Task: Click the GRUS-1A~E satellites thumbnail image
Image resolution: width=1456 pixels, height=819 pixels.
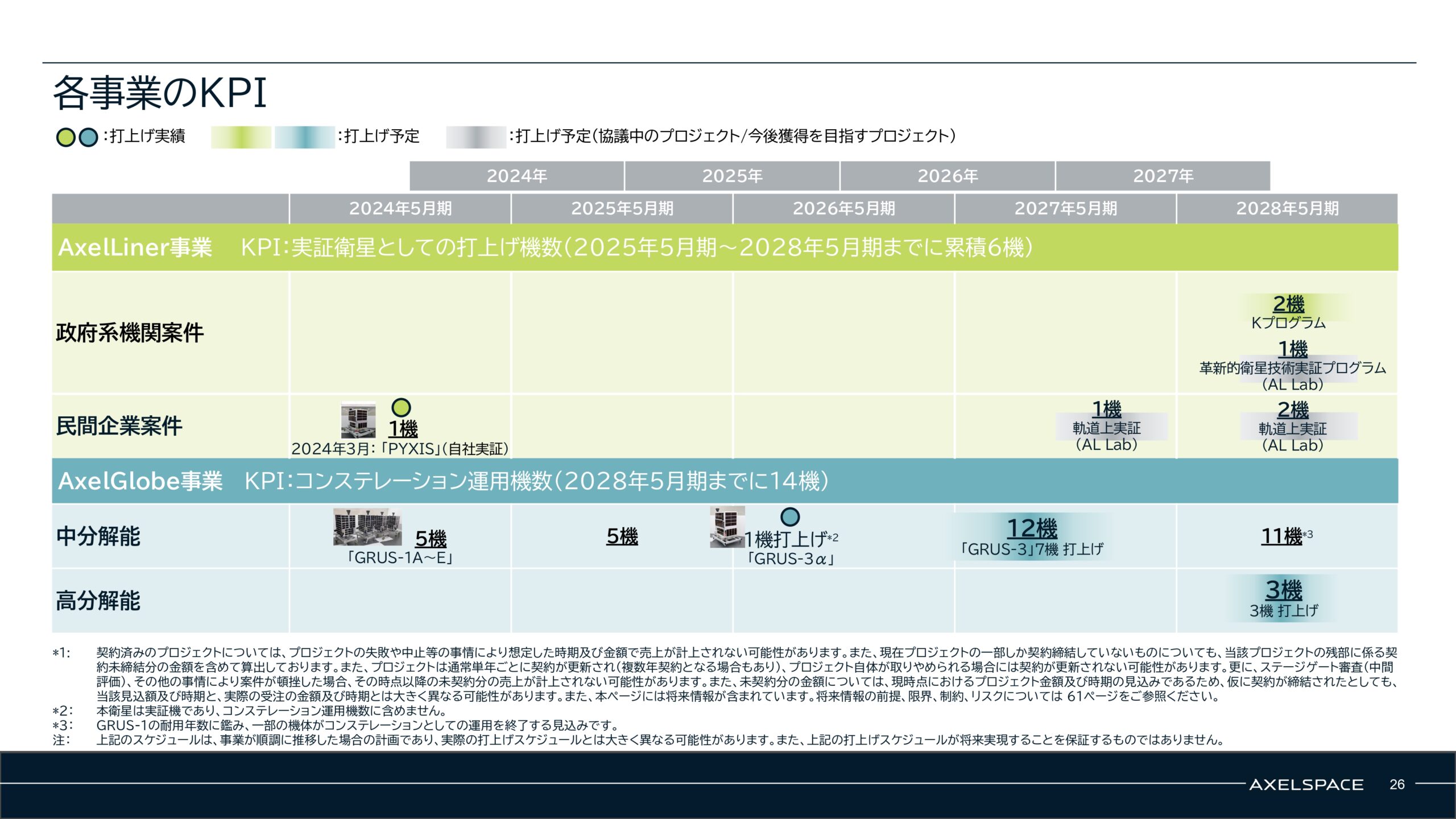Action: pyautogui.click(x=367, y=527)
